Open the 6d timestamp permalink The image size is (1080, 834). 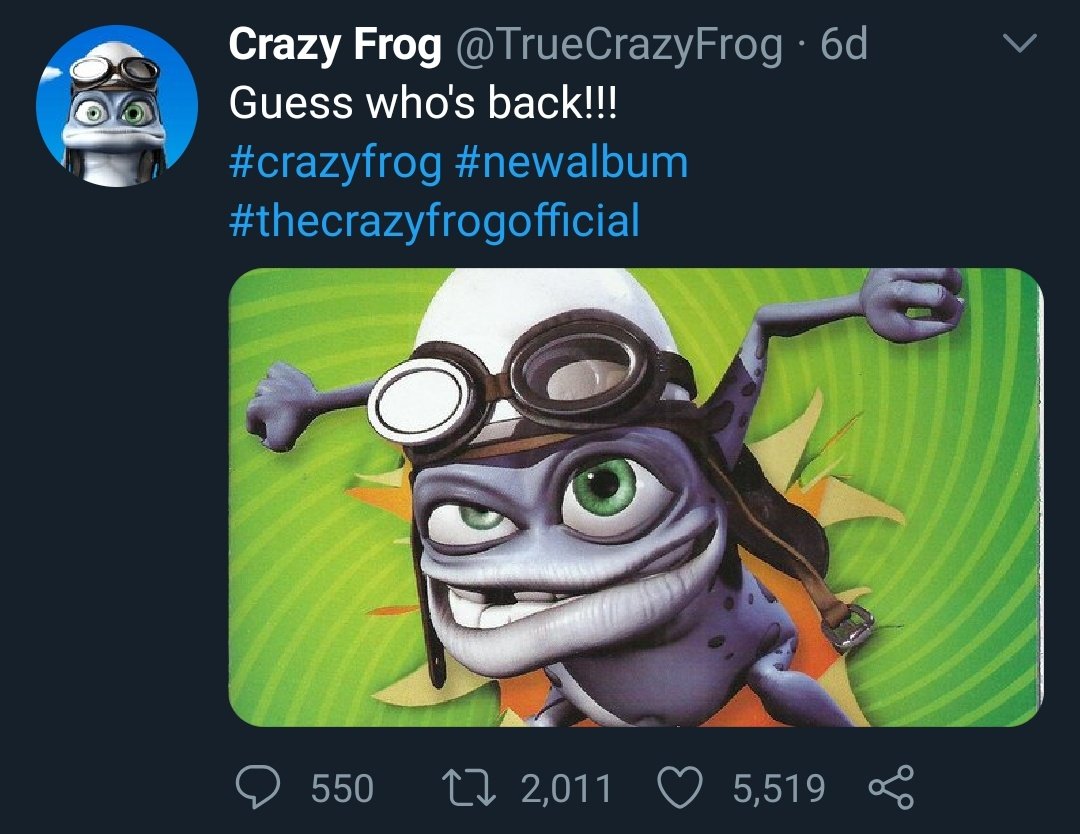tap(844, 45)
